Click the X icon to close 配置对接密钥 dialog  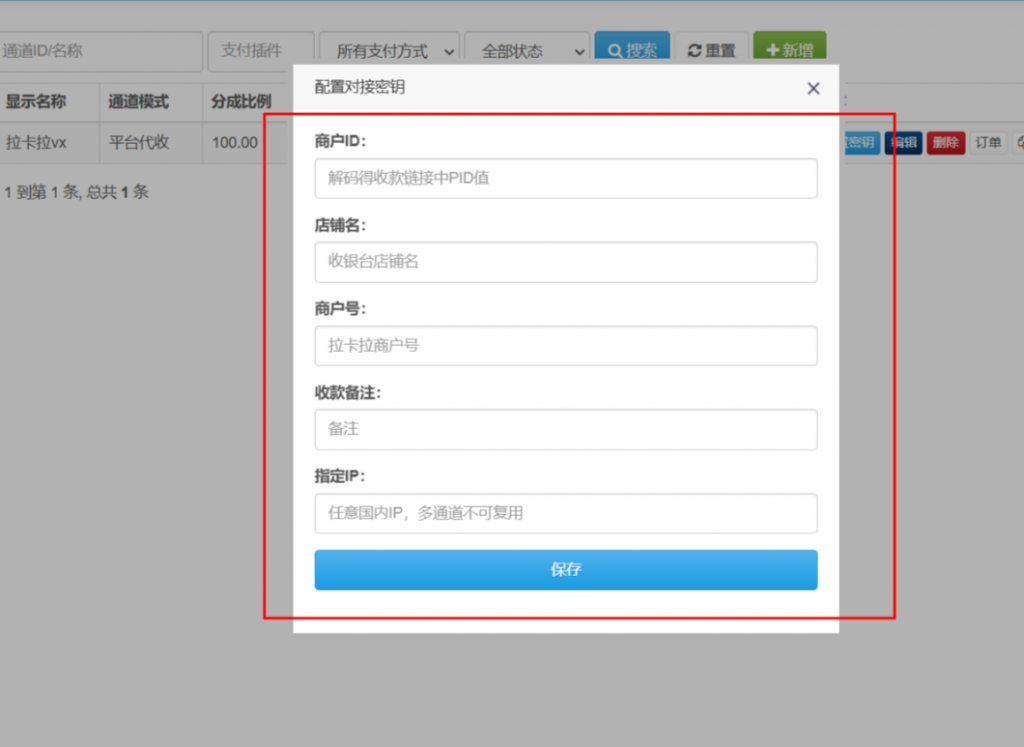point(813,88)
